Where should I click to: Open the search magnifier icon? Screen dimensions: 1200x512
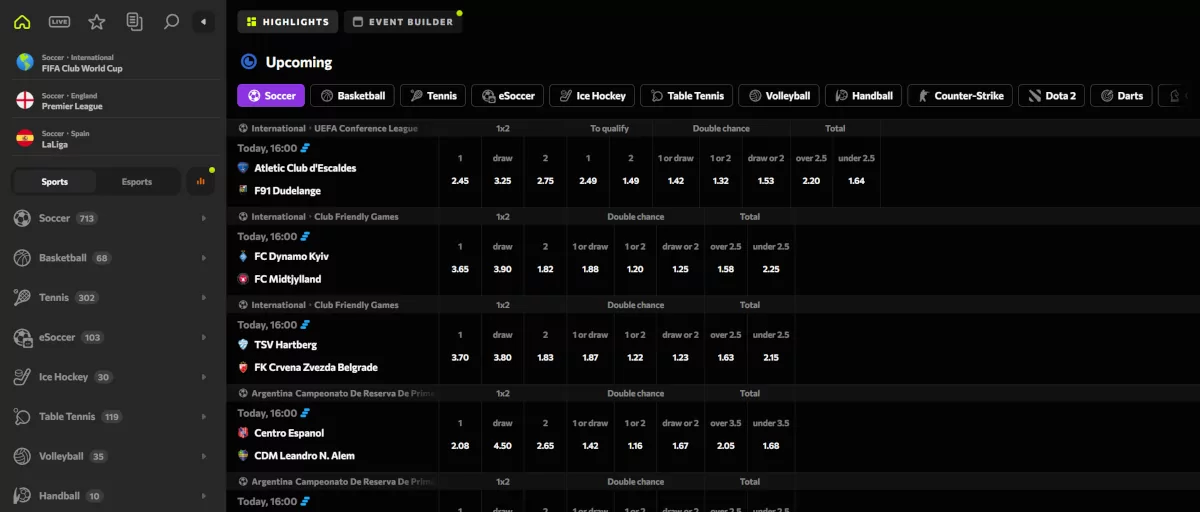(x=171, y=21)
